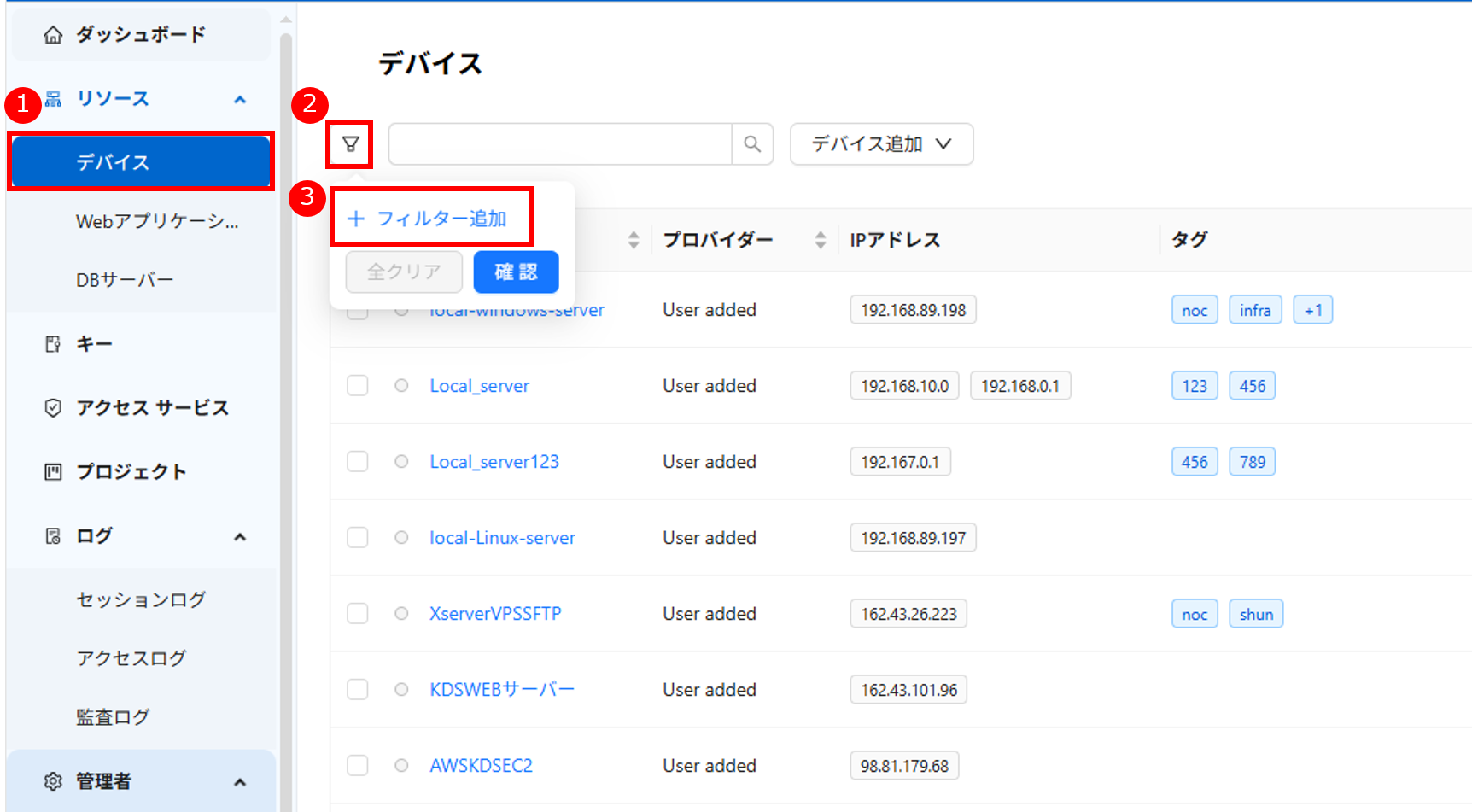Click the Access Service shield icon
Image resolution: width=1472 pixels, height=812 pixels.
pyautogui.click(x=53, y=408)
